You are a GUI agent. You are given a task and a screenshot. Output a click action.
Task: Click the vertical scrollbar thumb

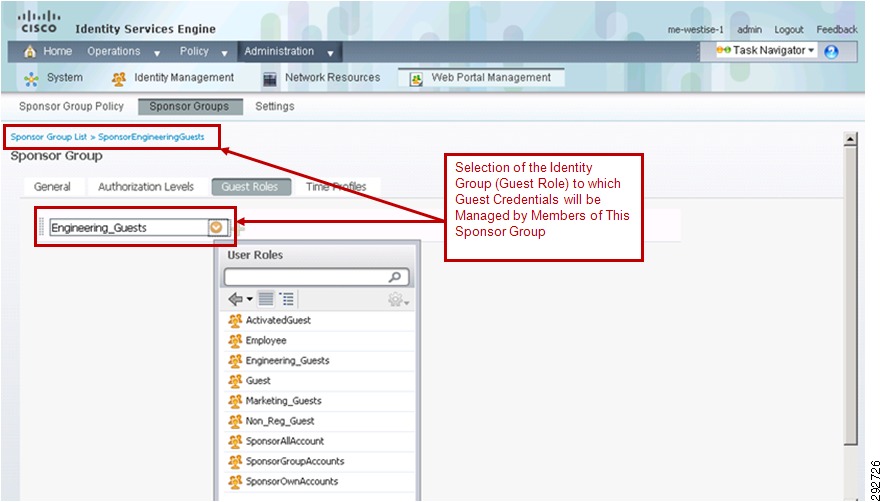click(851, 297)
